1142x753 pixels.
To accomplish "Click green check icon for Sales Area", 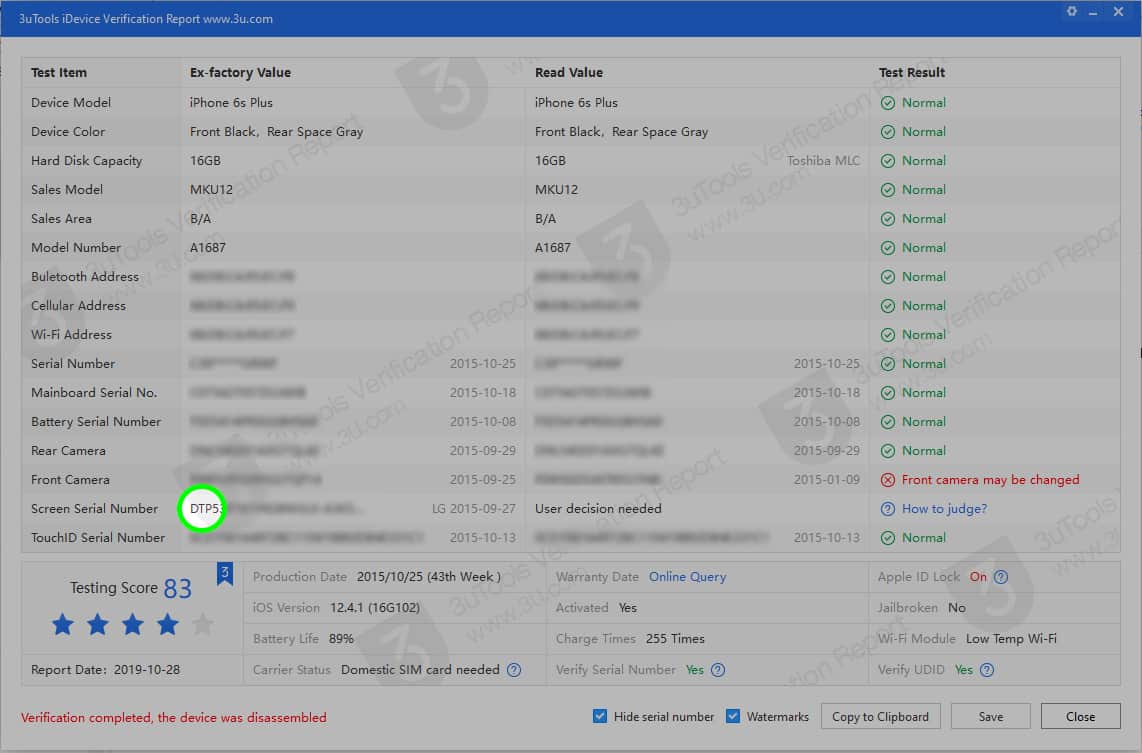I will [x=888, y=219].
